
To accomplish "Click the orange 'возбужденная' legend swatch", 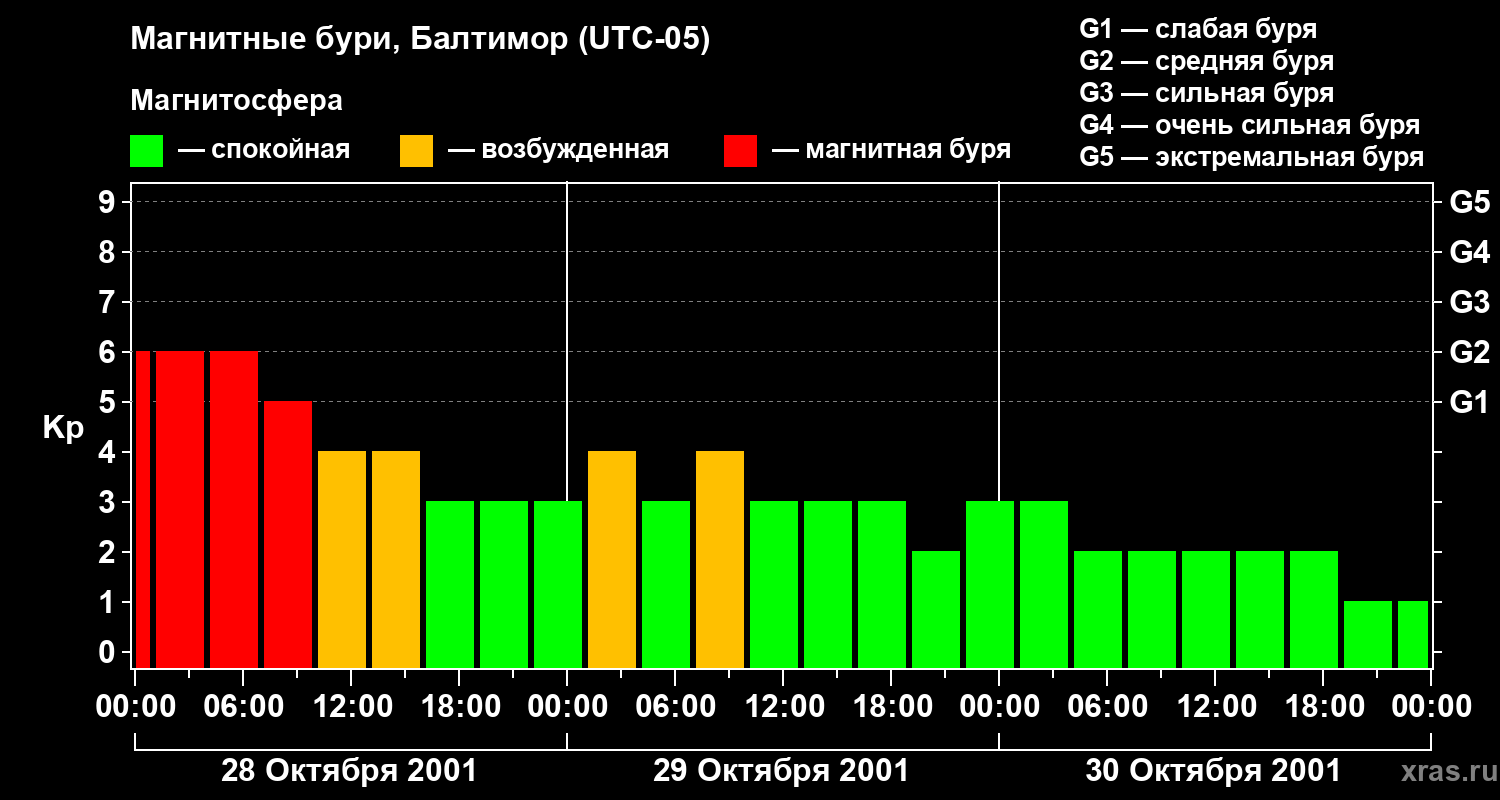I will [416, 150].
